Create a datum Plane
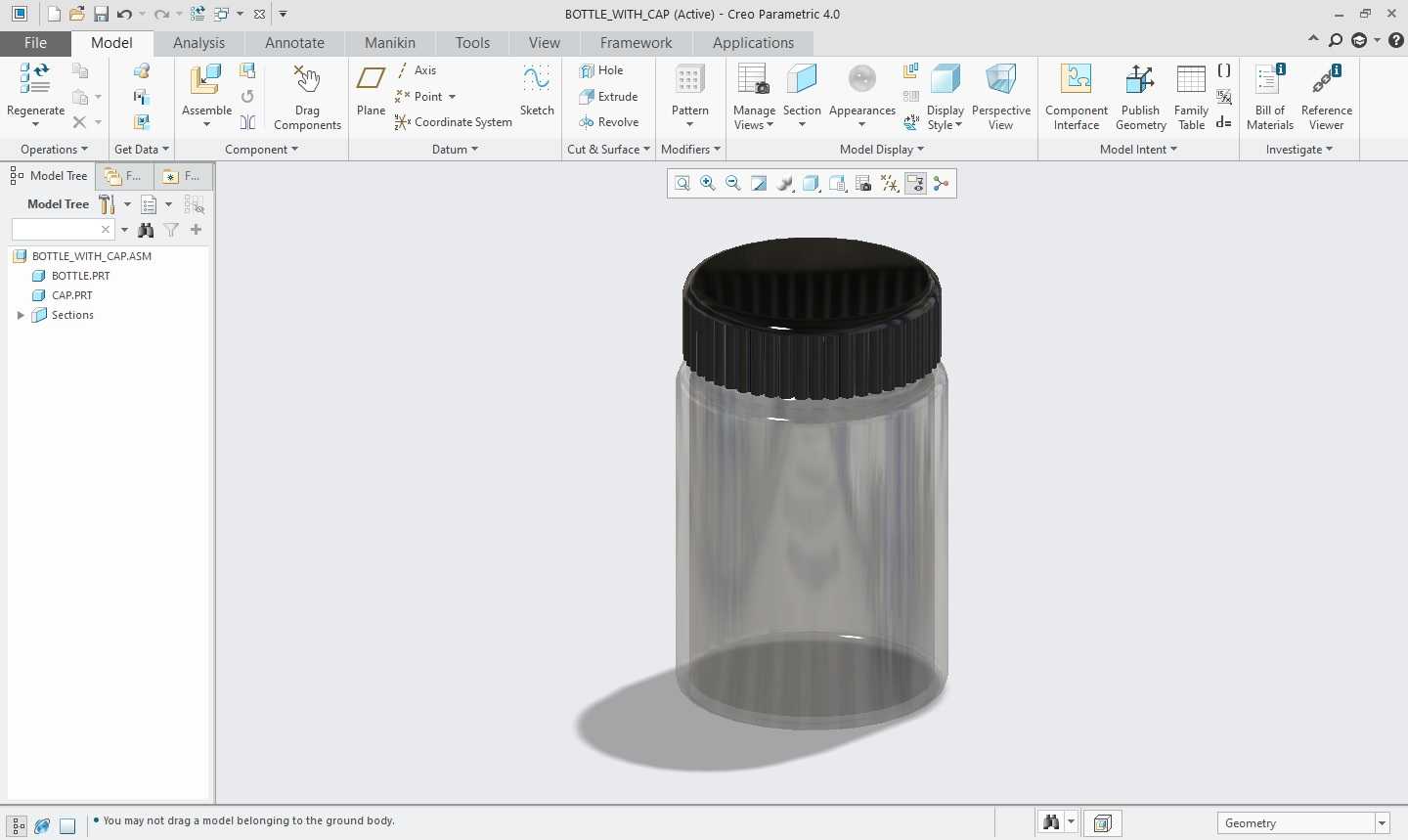 pos(371,90)
